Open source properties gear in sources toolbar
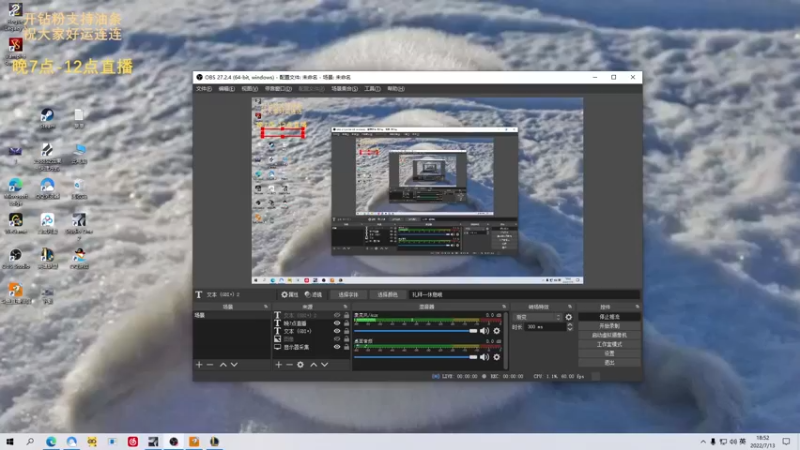800x450 pixels. 300,364
